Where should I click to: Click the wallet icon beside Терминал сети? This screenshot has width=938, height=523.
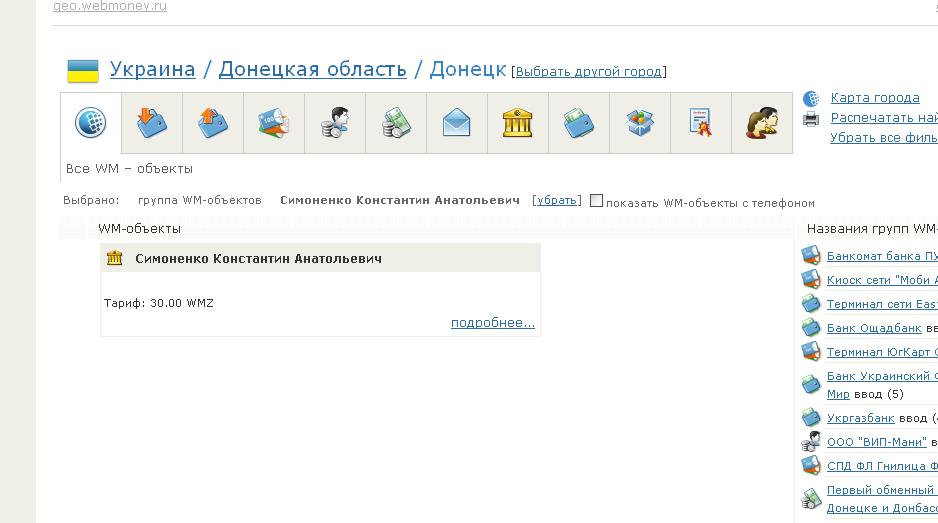coord(811,303)
